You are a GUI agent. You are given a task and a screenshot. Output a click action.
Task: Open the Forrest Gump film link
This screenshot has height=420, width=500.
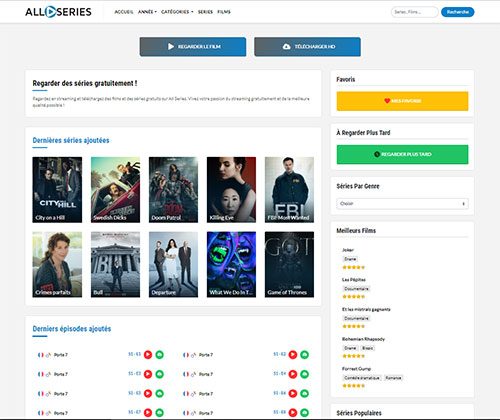356,369
